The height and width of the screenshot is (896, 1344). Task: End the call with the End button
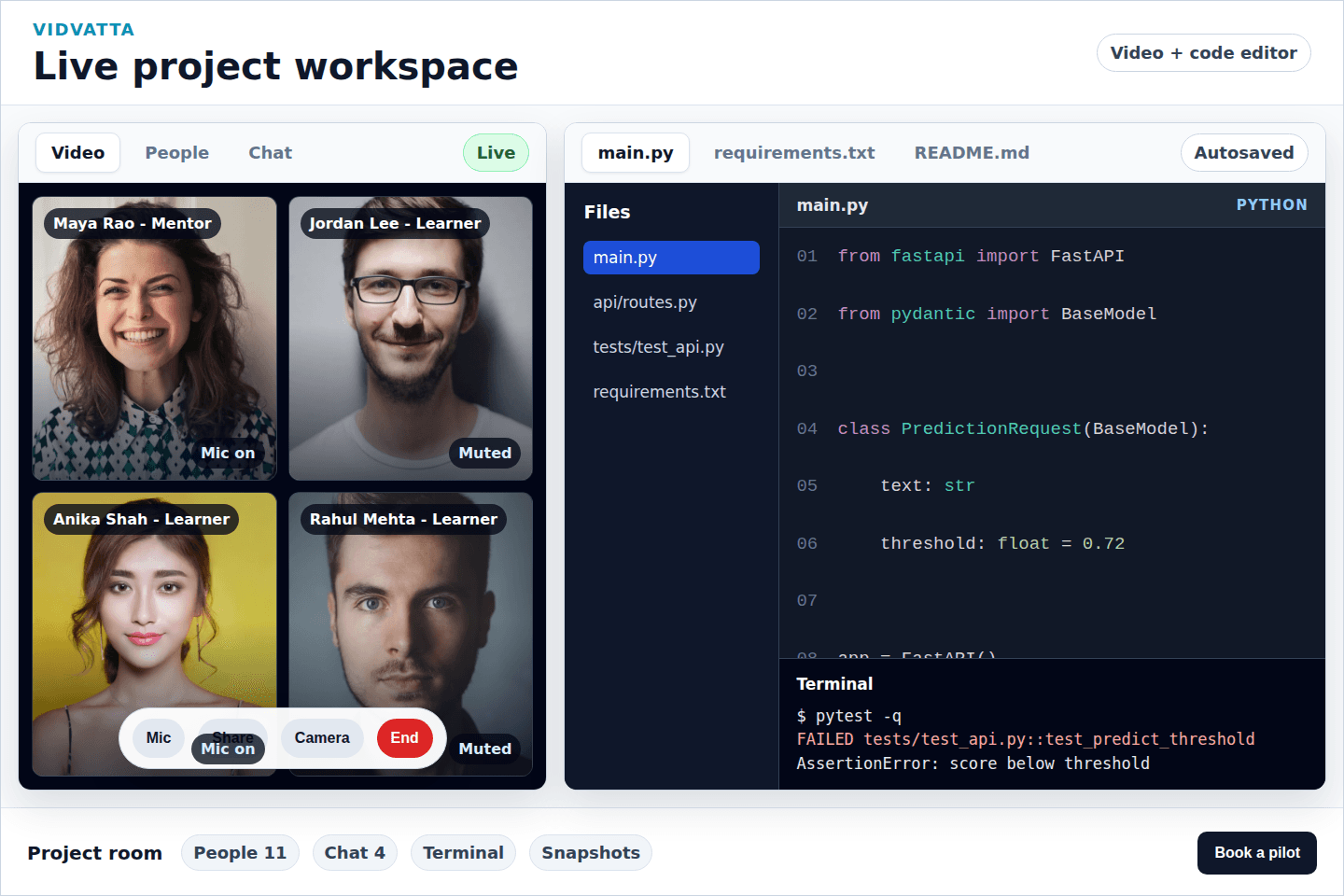(x=404, y=737)
